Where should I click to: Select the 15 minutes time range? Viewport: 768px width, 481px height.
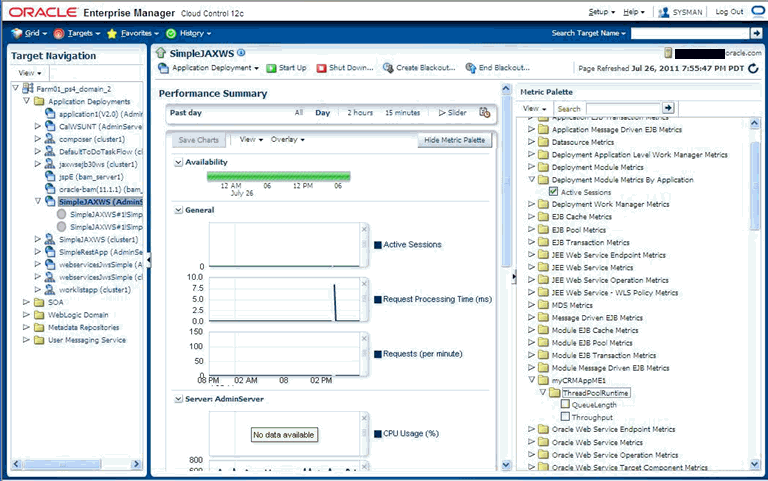[402, 113]
